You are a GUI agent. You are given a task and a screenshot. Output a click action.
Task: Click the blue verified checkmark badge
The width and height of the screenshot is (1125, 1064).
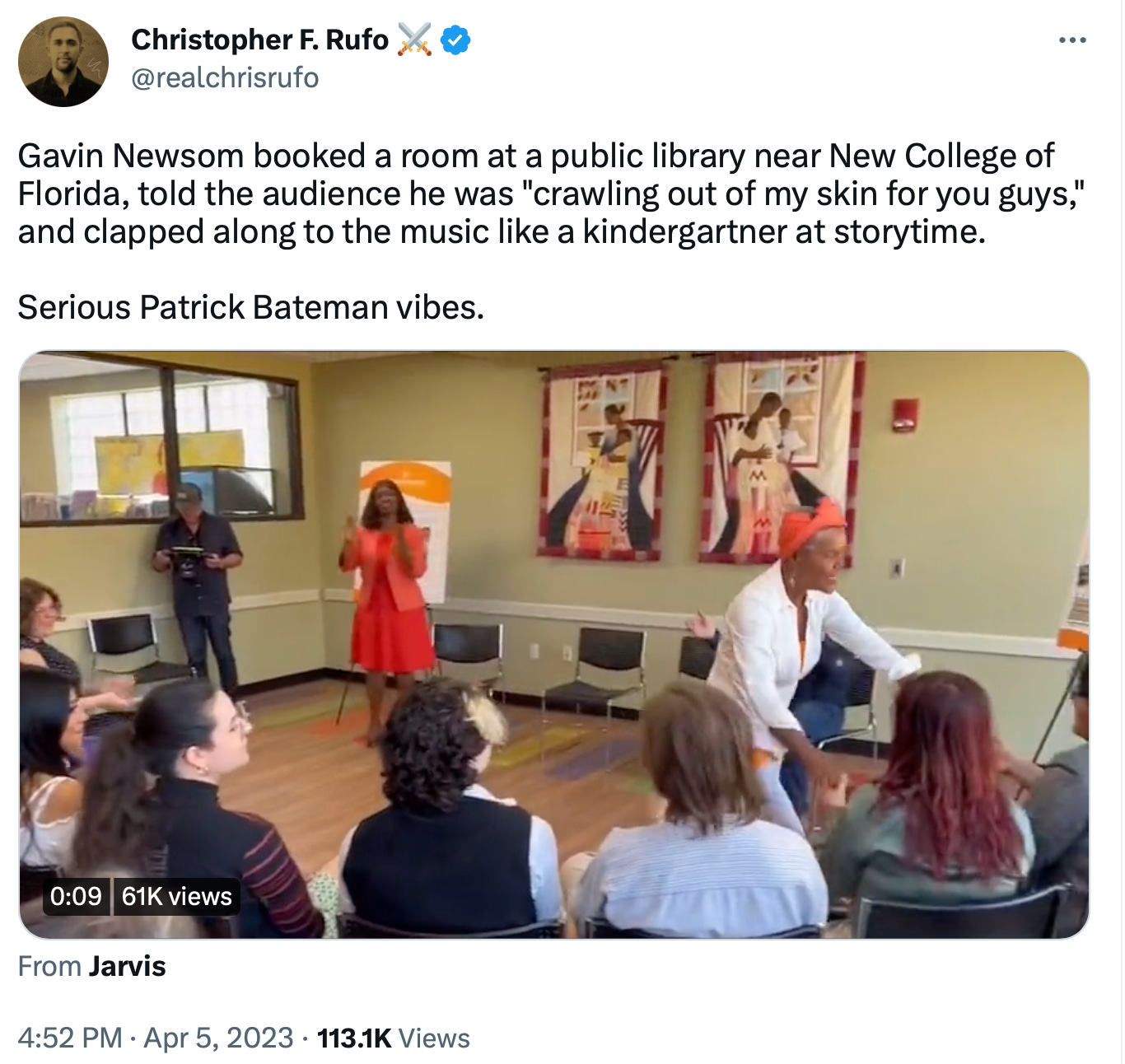(455, 40)
